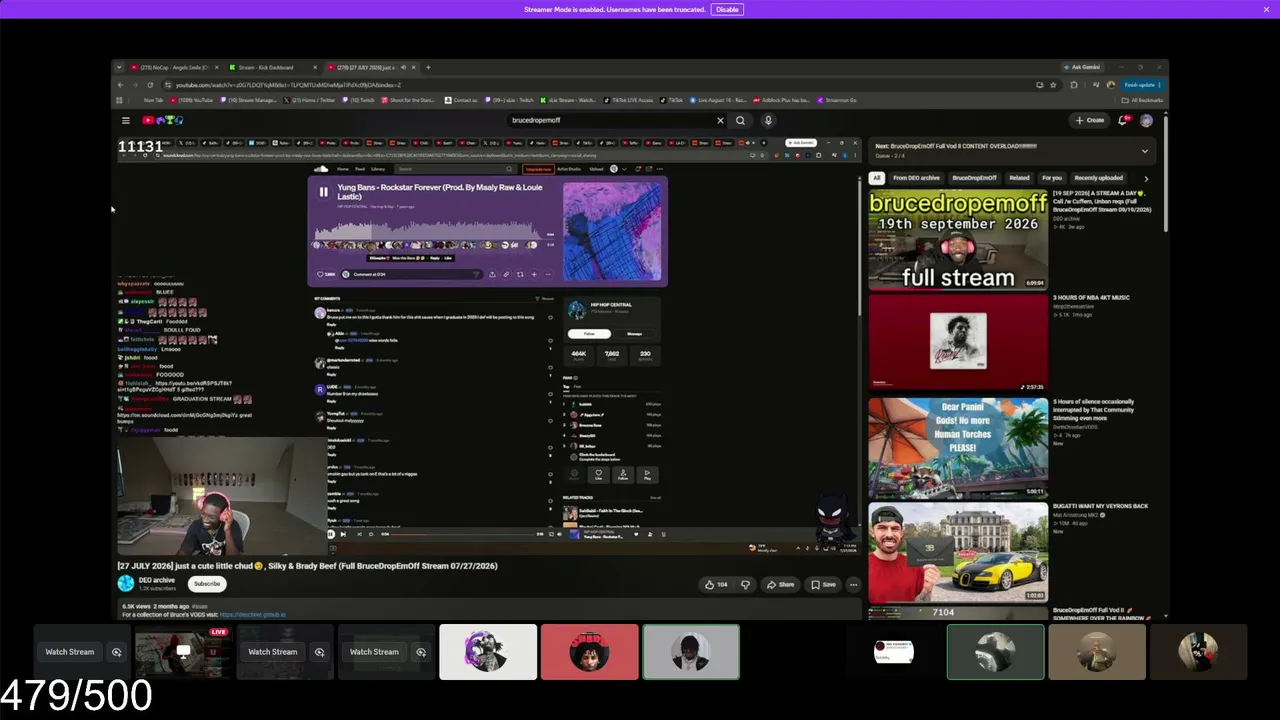Open more actions for the video
This screenshot has height=720, width=1280.
pos(853,584)
